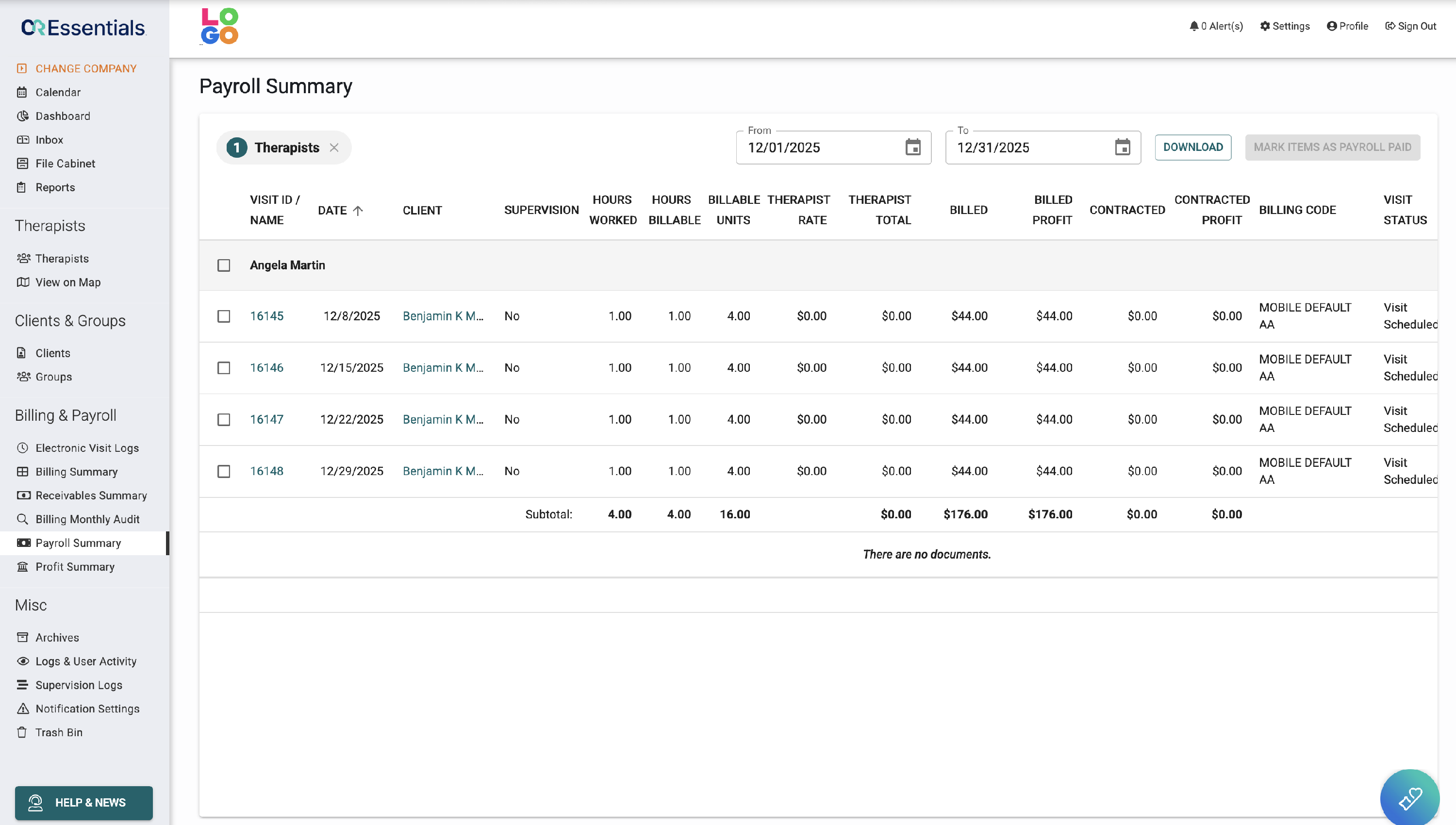Go to Billing Summary page
This screenshot has height=825, width=1456.
(x=77, y=471)
